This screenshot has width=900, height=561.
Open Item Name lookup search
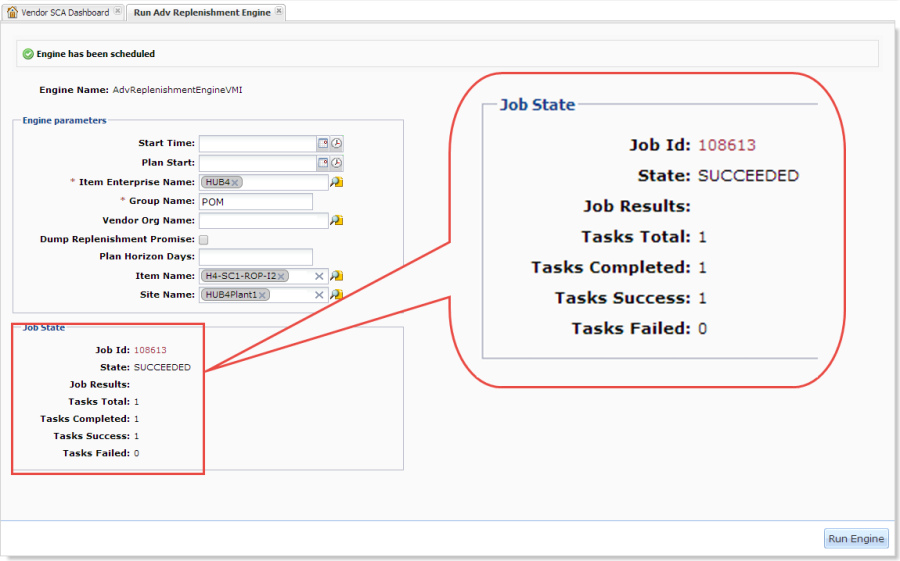click(x=336, y=276)
